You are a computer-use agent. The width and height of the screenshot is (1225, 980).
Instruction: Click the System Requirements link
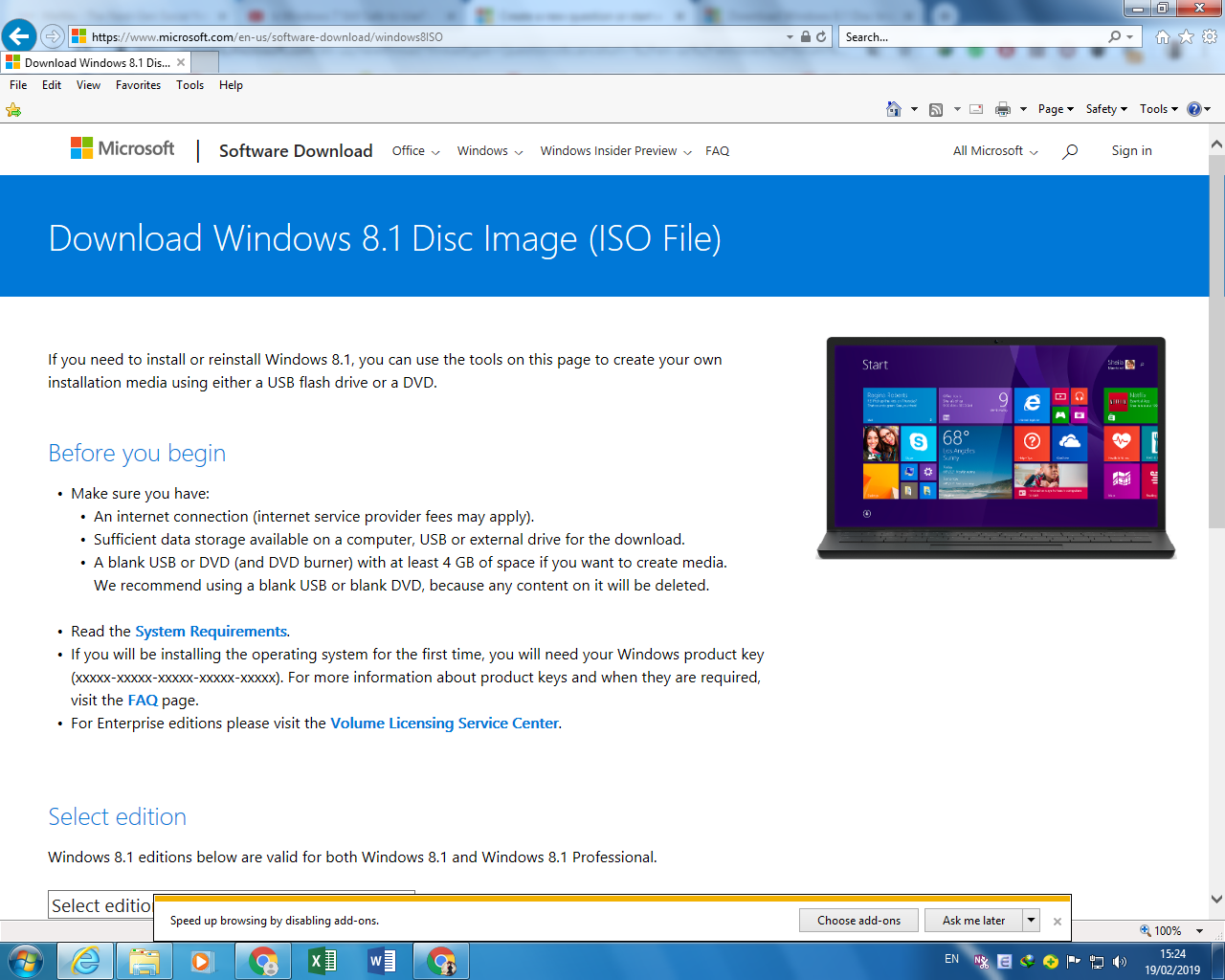click(x=211, y=632)
